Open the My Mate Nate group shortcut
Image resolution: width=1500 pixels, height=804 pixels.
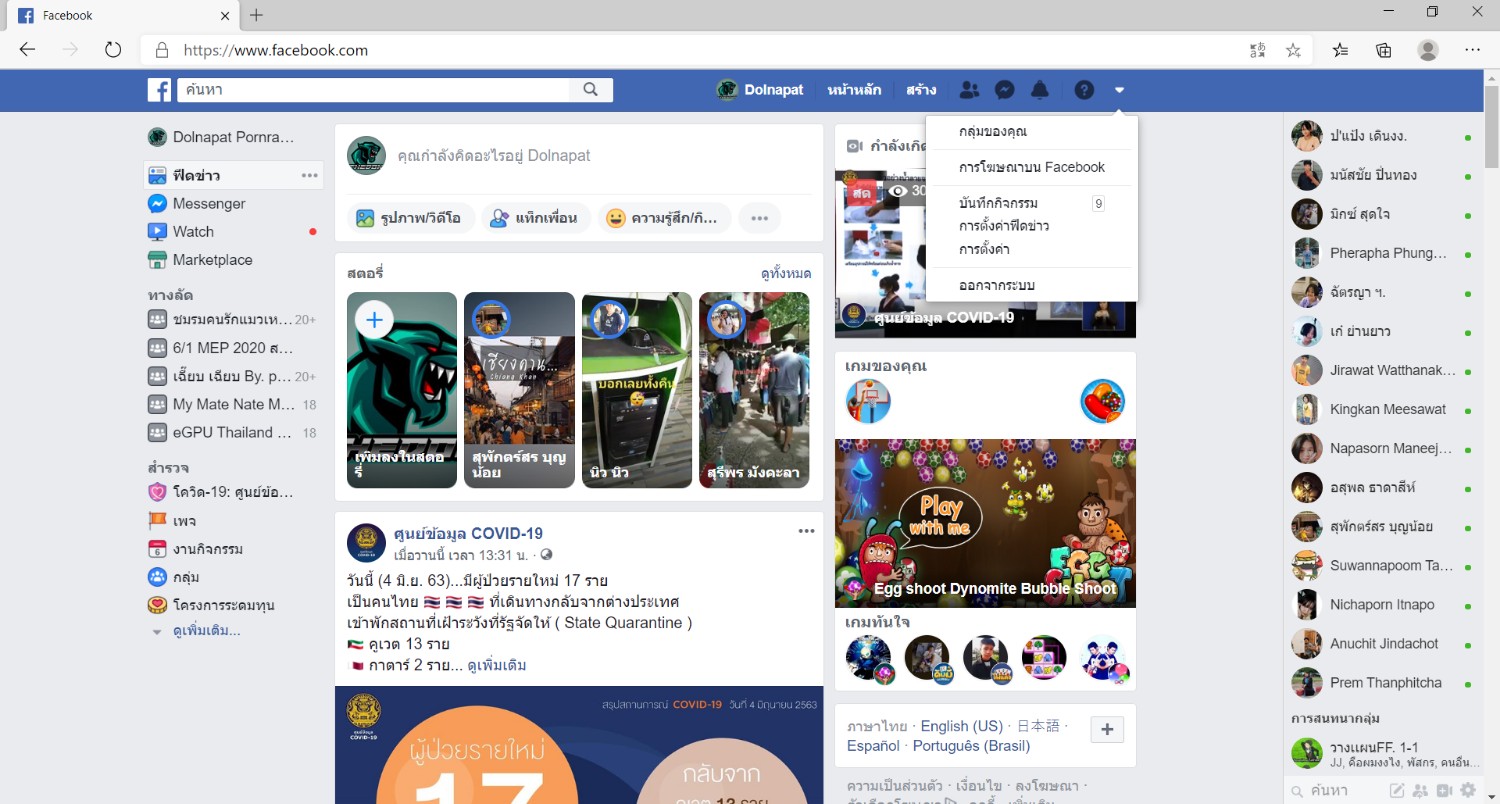point(232,404)
